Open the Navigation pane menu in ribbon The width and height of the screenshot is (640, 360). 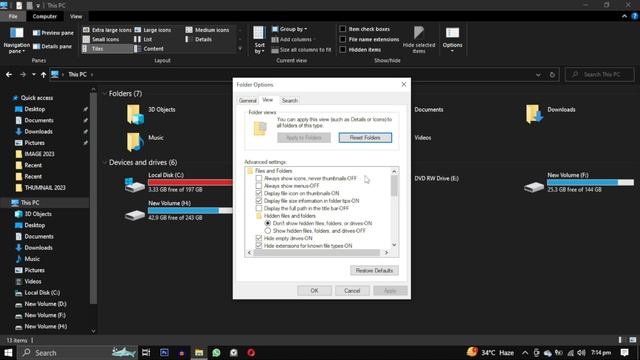[x=16, y=40]
